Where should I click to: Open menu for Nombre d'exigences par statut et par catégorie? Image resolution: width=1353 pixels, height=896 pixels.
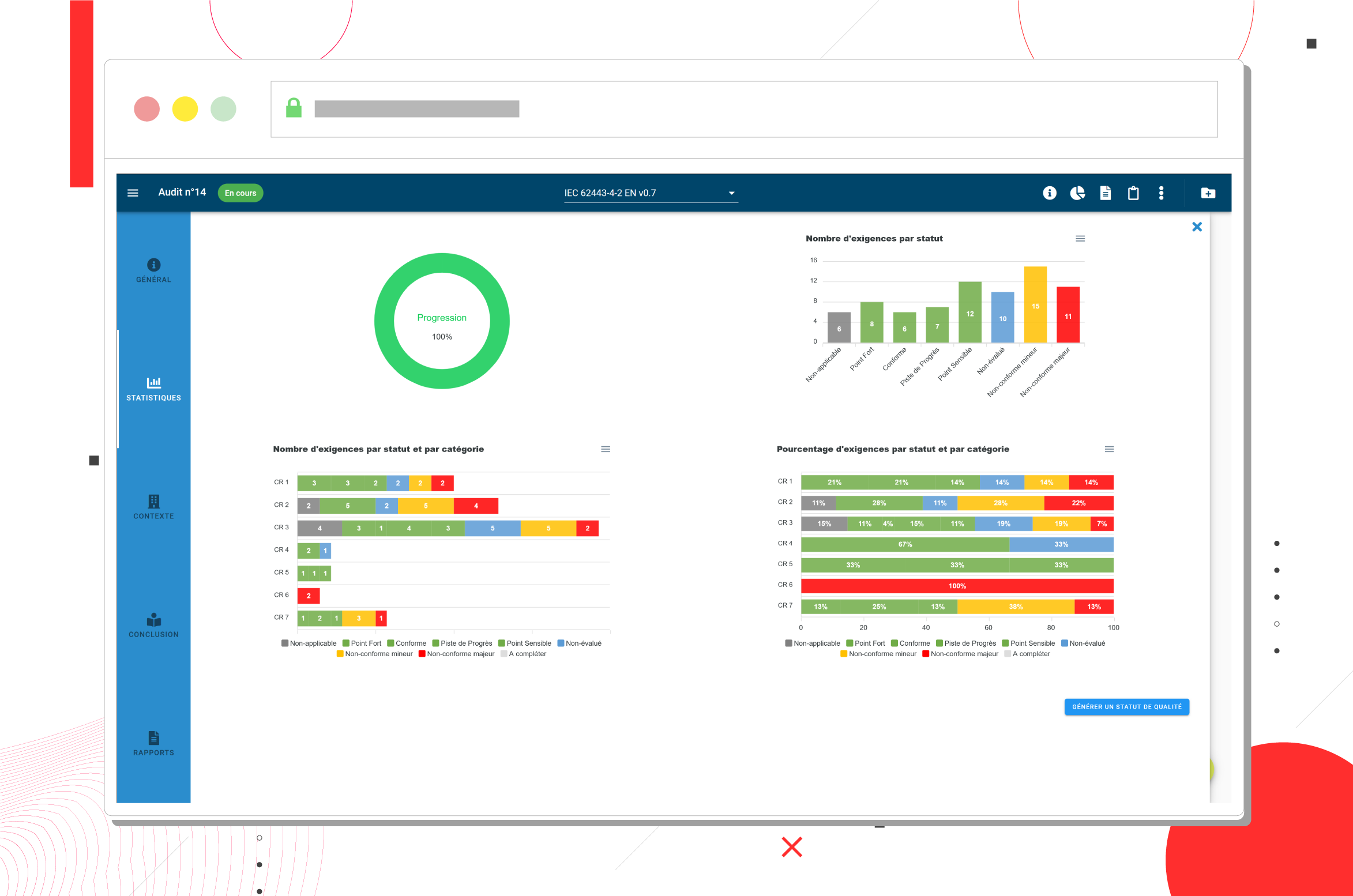click(606, 449)
